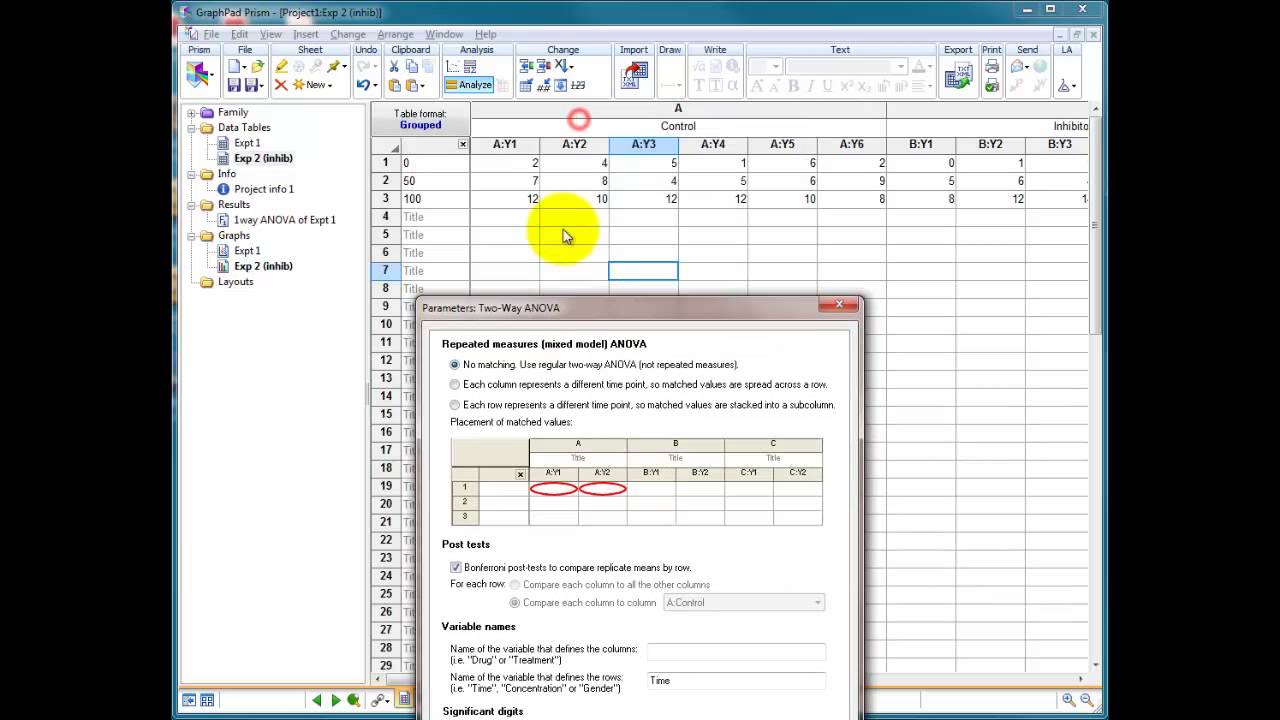The height and width of the screenshot is (720, 1280).
Task: Expand the Results folder tree node
Action: coord(190,205)
